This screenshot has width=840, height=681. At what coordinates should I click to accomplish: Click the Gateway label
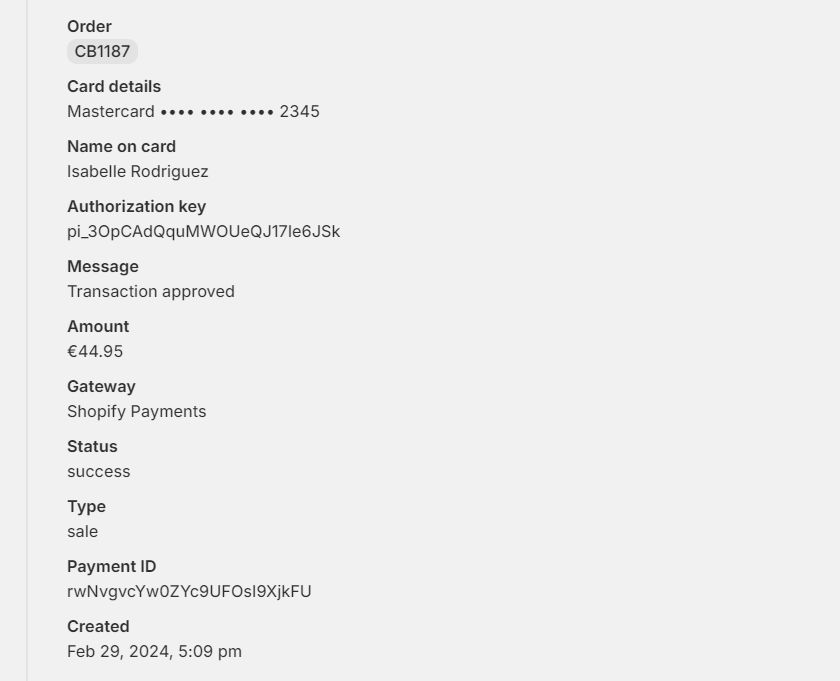(101, 386)
